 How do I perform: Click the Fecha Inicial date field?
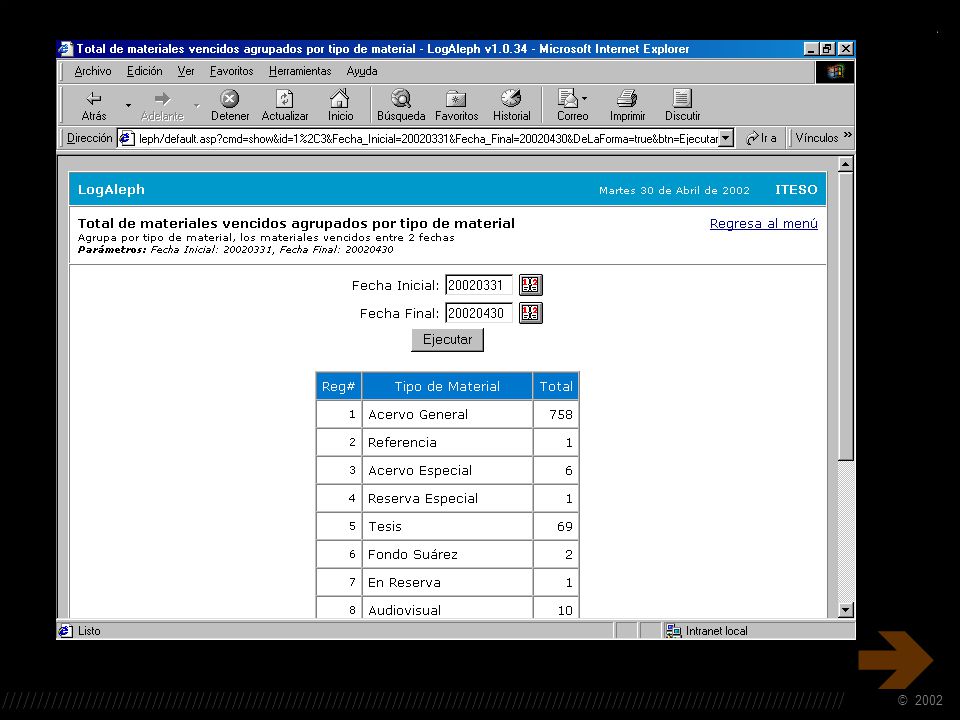[x=478, y=285]
